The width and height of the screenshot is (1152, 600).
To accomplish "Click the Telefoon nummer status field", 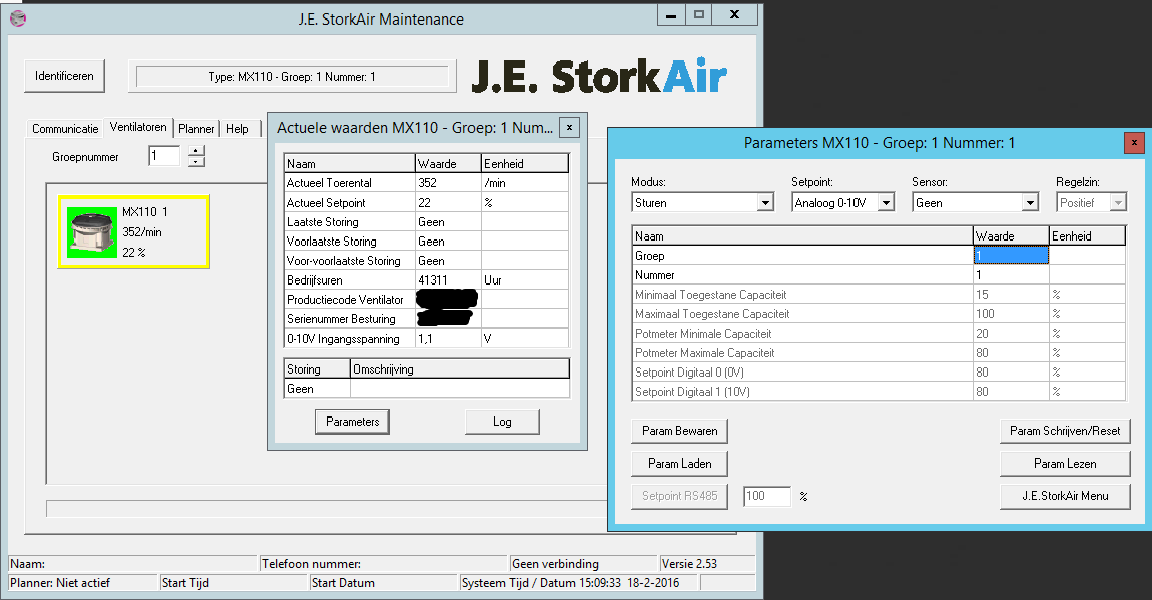I will [384, 564].
